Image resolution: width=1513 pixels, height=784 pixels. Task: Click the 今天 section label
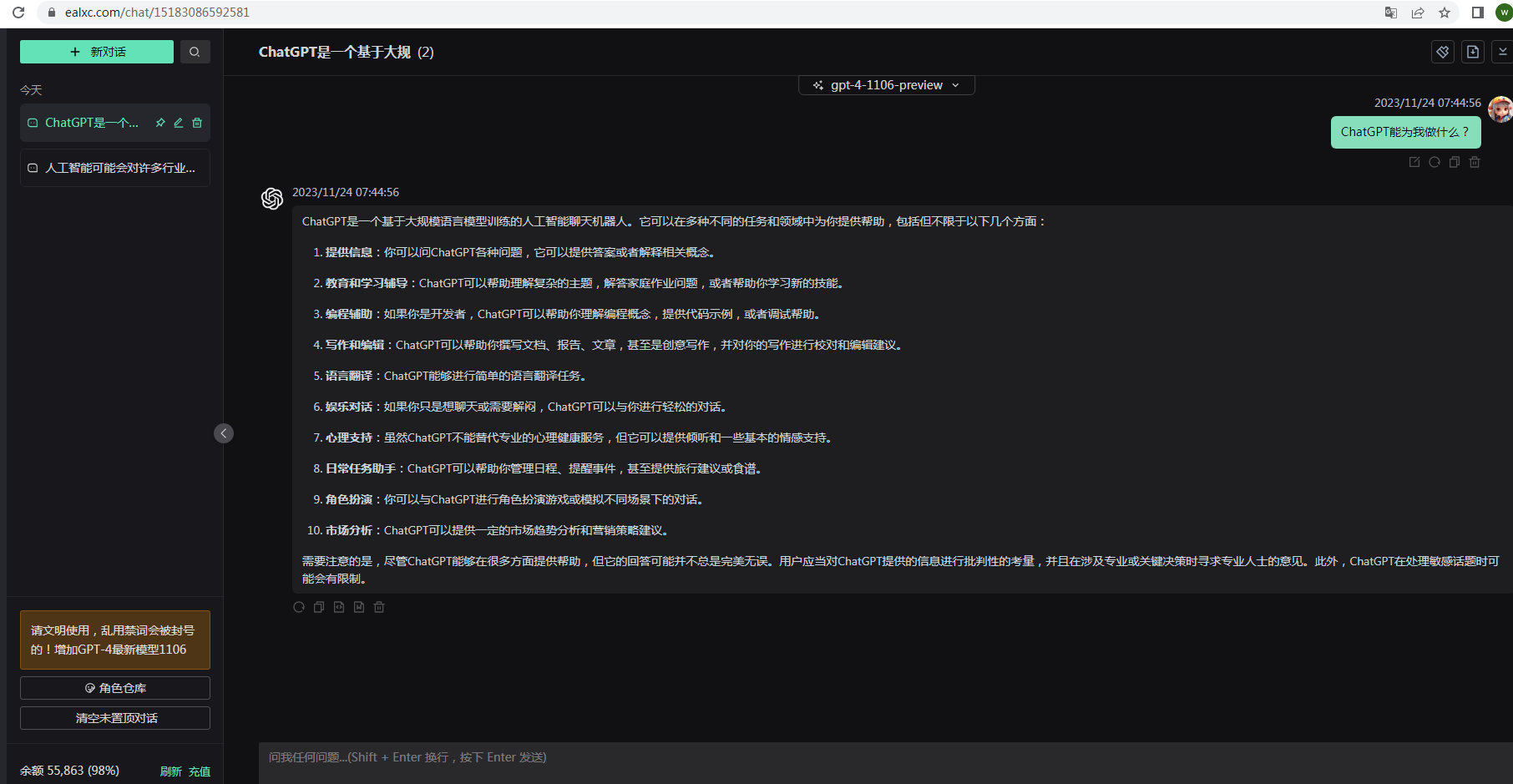[31, 90]
